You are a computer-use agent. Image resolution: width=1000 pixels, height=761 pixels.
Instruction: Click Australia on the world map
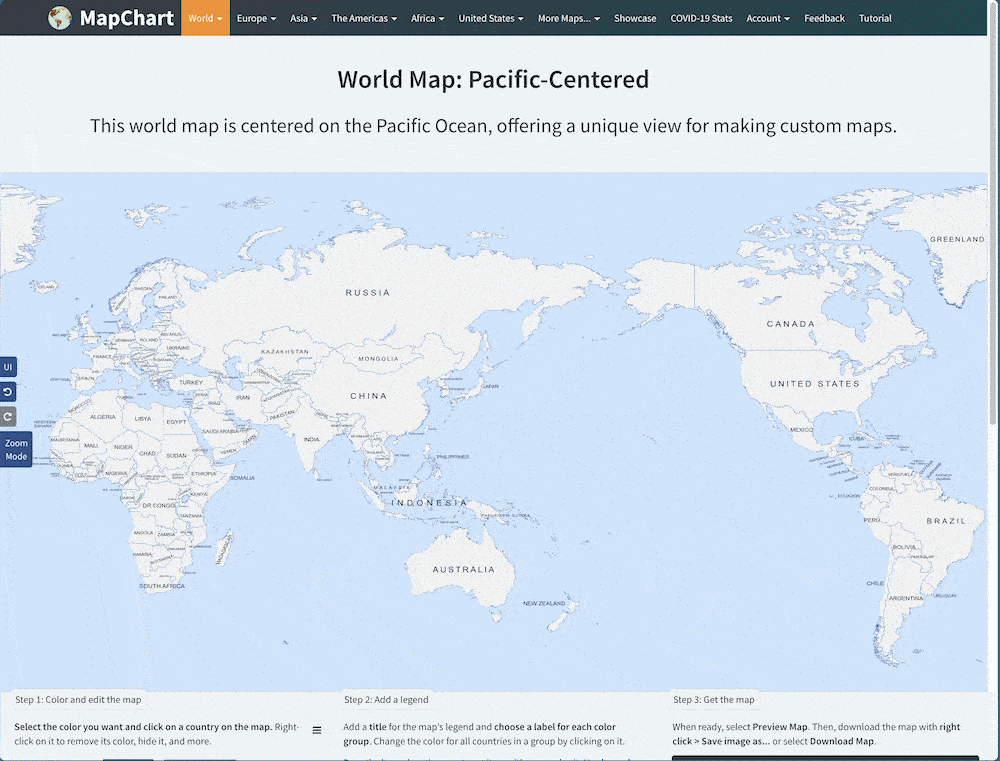tap(462, 568)
